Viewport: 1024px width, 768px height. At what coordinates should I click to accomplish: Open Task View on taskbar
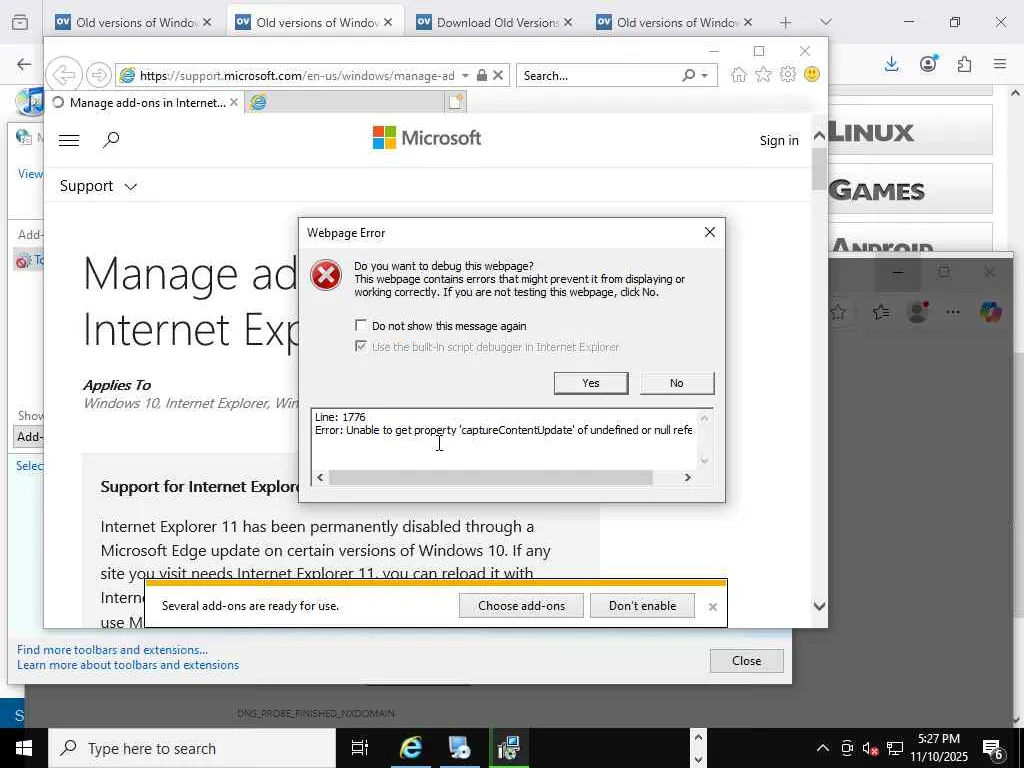pyautogui.click(x=359, y=748)
